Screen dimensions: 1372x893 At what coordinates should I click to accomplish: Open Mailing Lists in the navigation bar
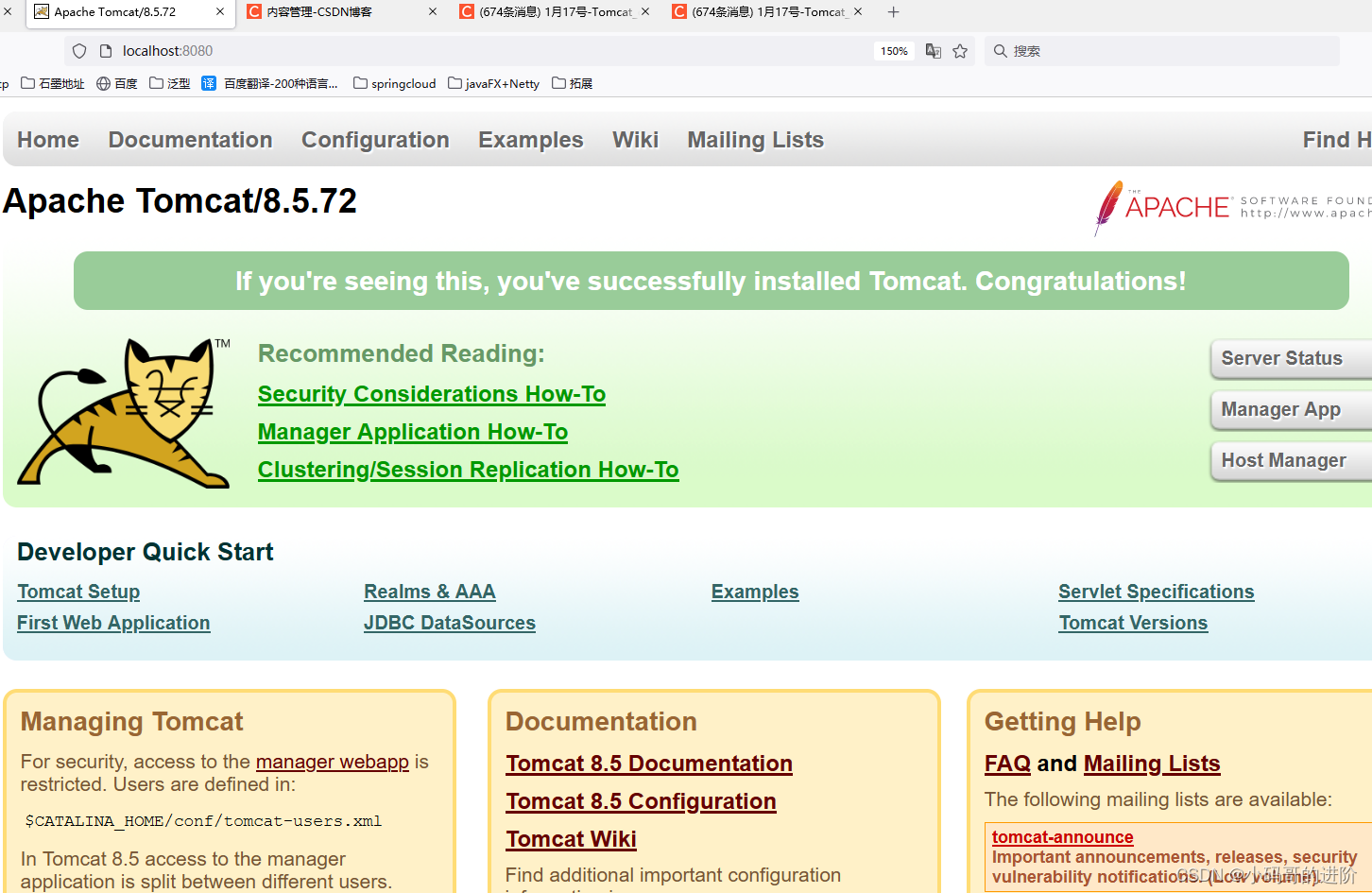755,140
